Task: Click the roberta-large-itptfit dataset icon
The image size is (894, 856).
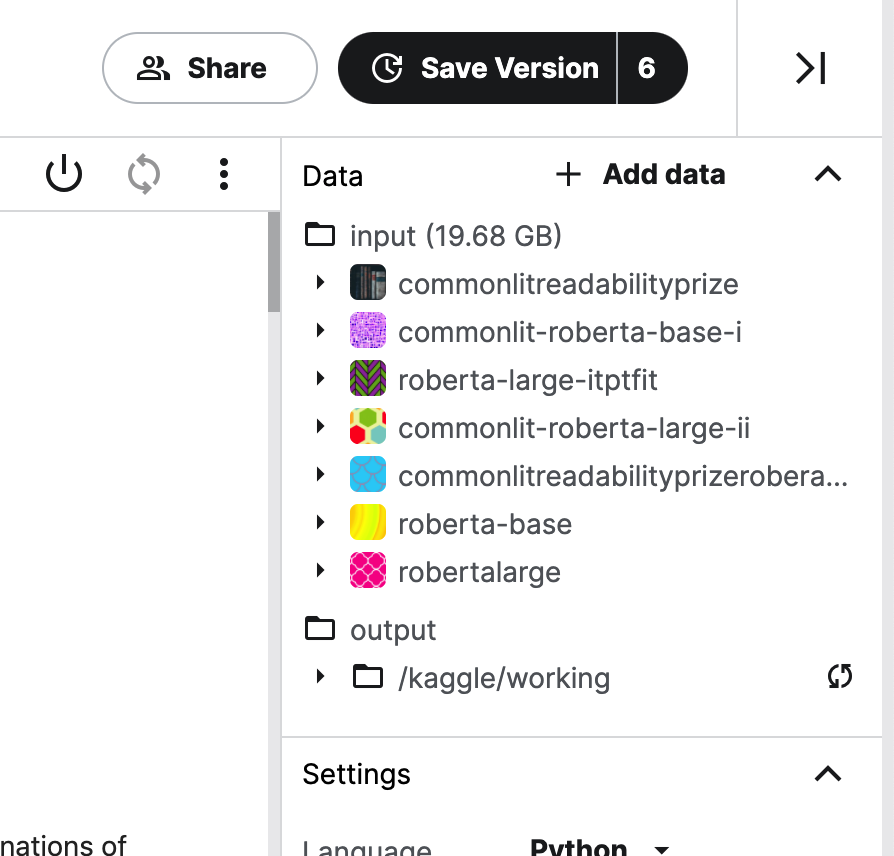Action: point(368,379)
